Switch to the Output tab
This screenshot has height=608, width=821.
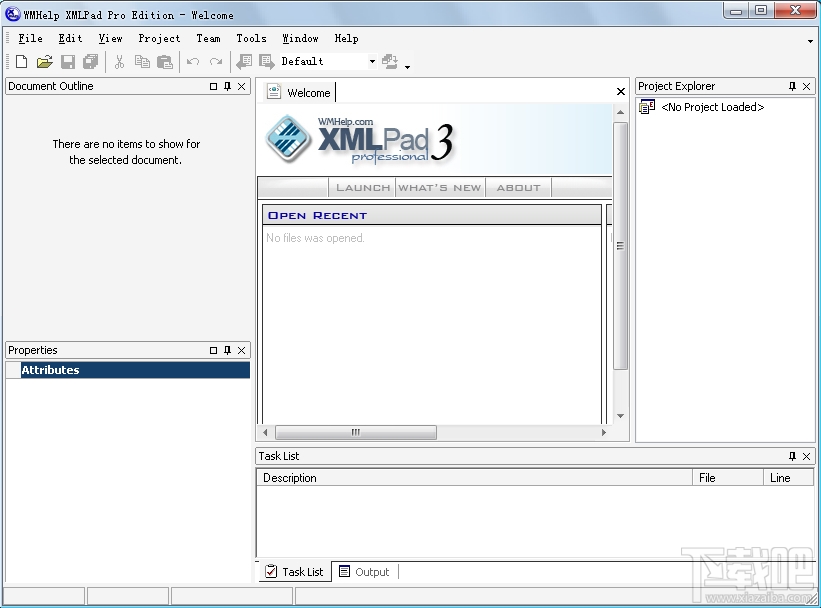[365, 572]
